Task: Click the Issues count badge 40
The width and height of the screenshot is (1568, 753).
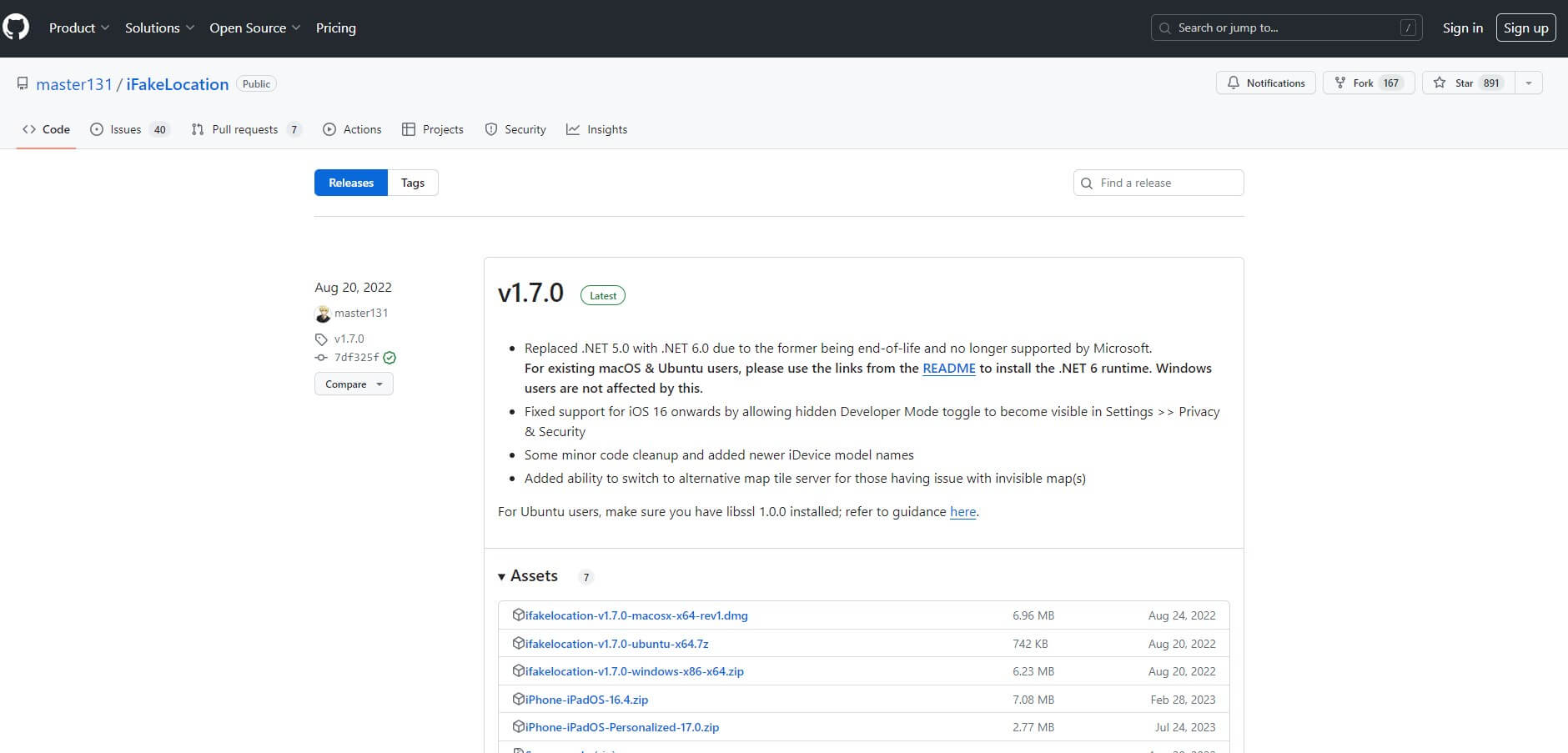Action: [x=159, y=129]
